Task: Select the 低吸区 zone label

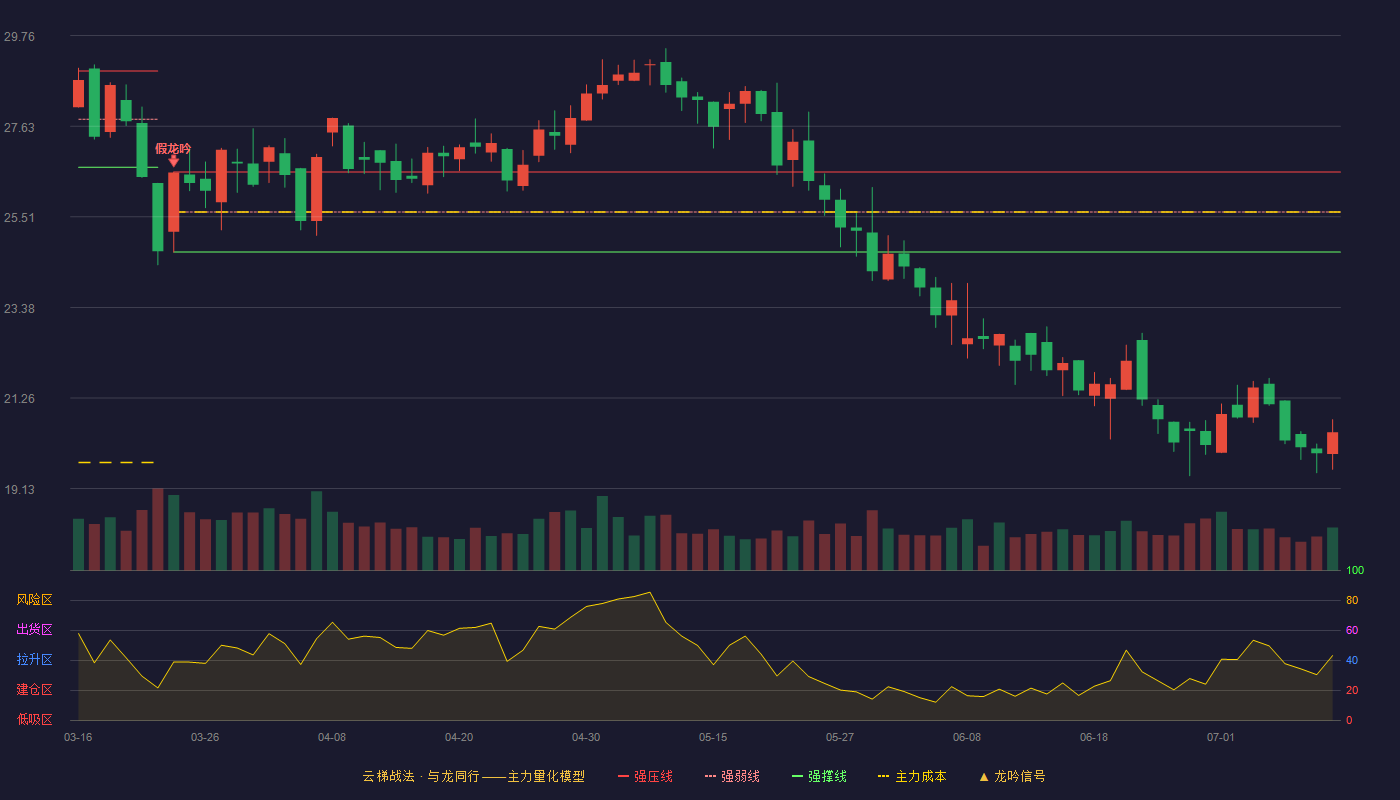Action: coord(34,719)
